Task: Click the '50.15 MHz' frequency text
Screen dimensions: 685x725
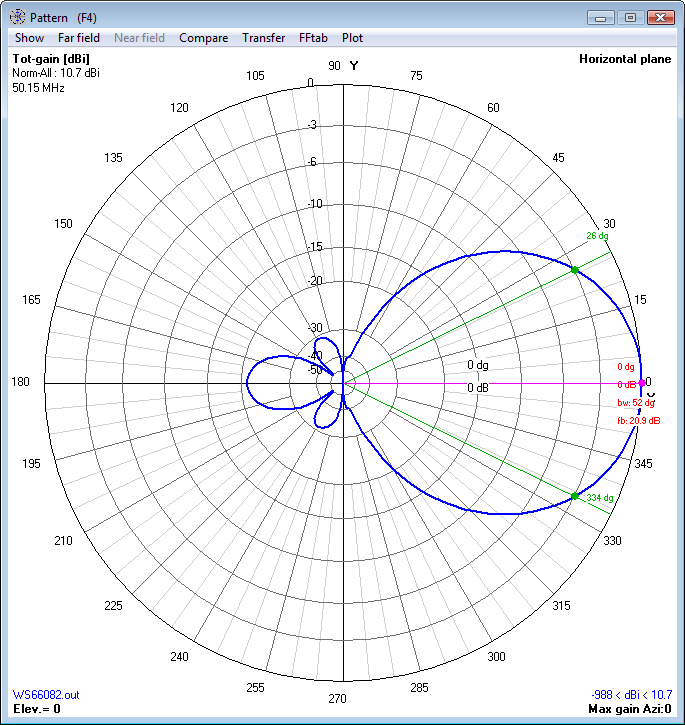Action: point(38,88)
